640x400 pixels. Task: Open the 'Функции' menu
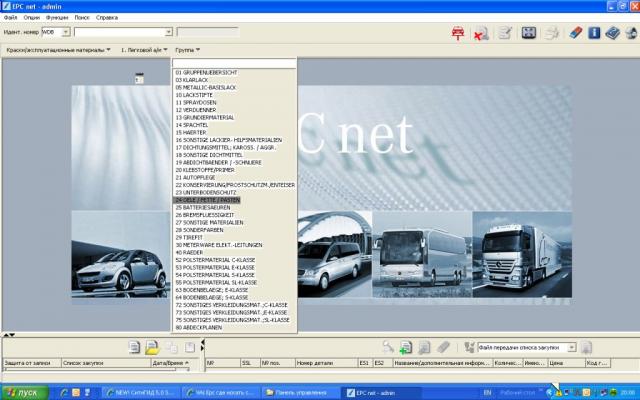point(57,18)
